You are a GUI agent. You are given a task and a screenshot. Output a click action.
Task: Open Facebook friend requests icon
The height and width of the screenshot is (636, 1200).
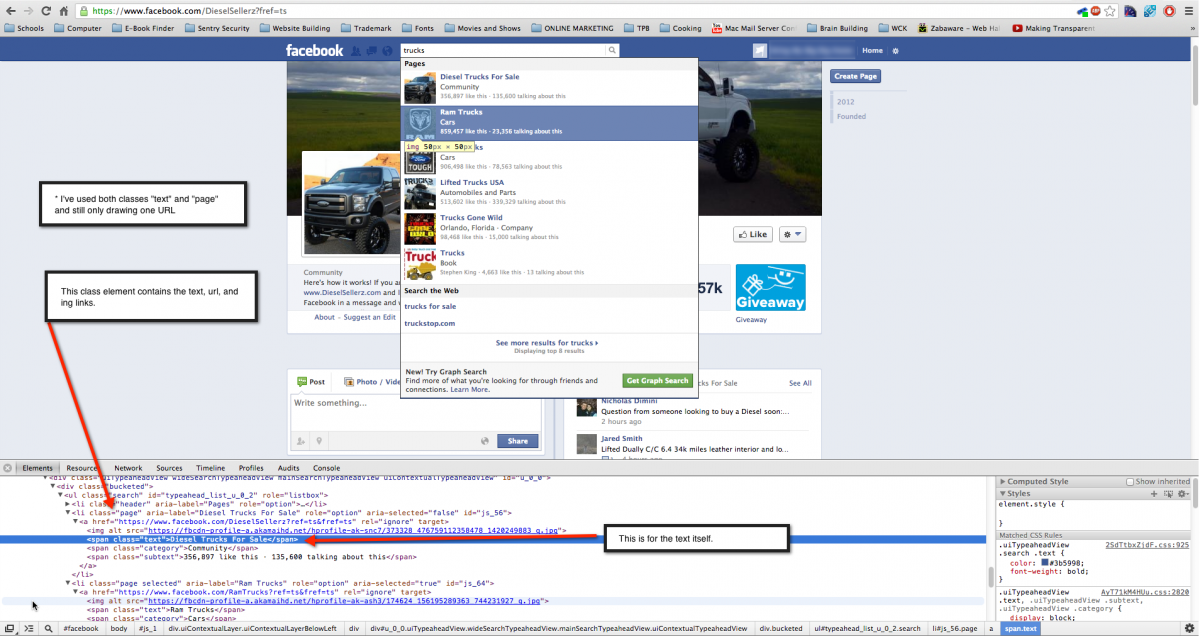click(x=355, y=50)
